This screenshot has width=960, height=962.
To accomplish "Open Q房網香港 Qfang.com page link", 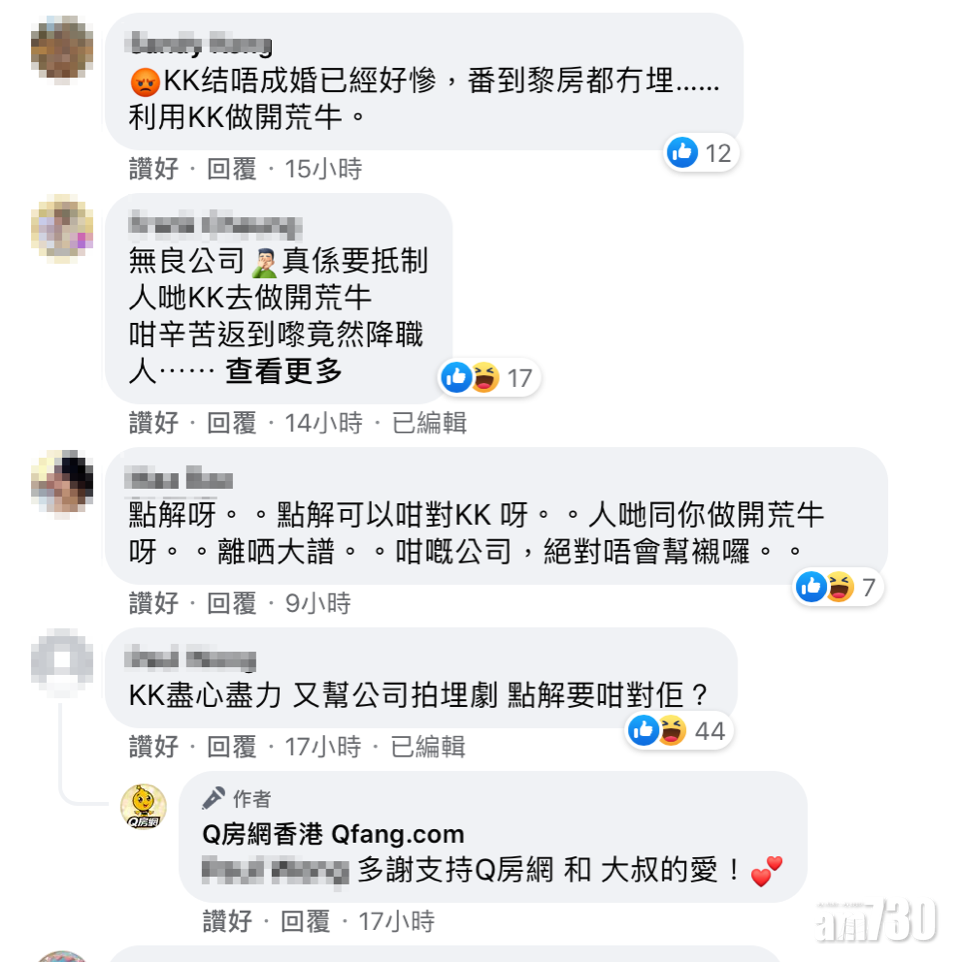I will click(333, 834).
